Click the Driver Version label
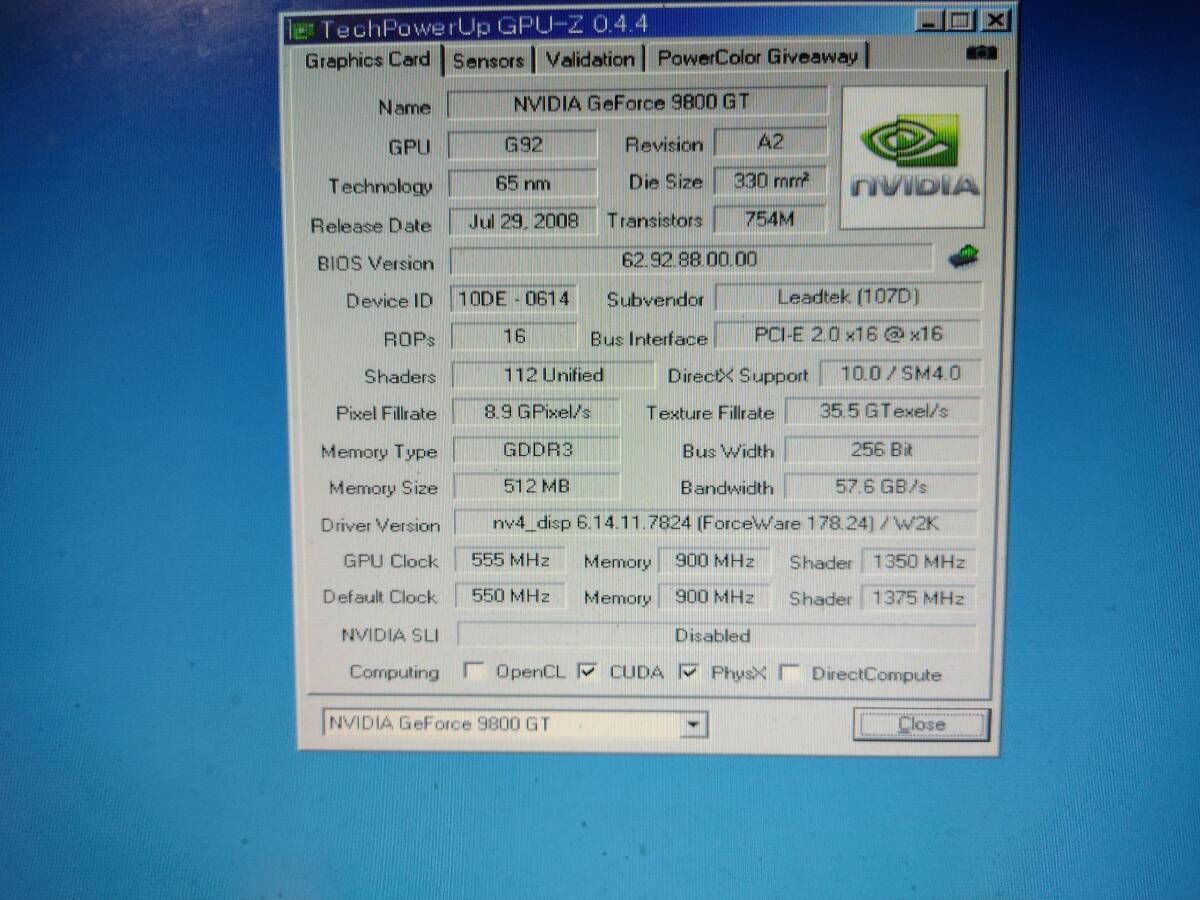1200x900 pixels. click(x=380, y=525)
